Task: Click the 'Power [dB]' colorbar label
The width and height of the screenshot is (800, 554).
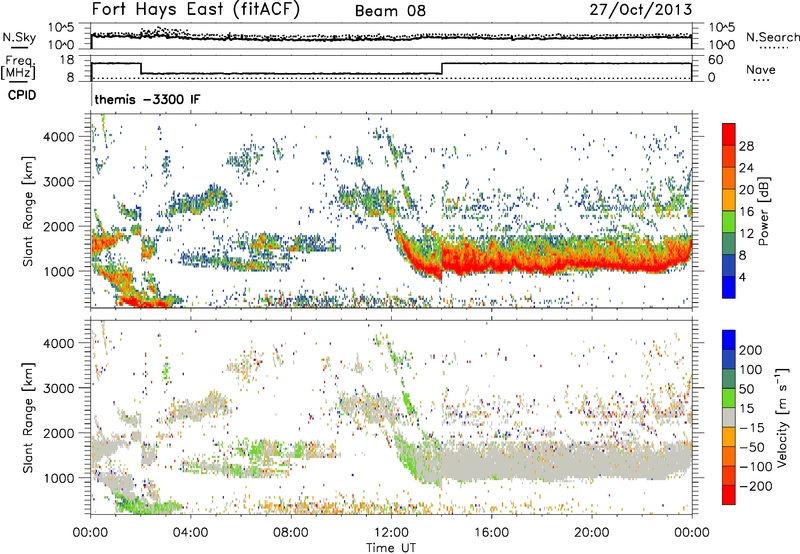Action: [x=763, y=211]
